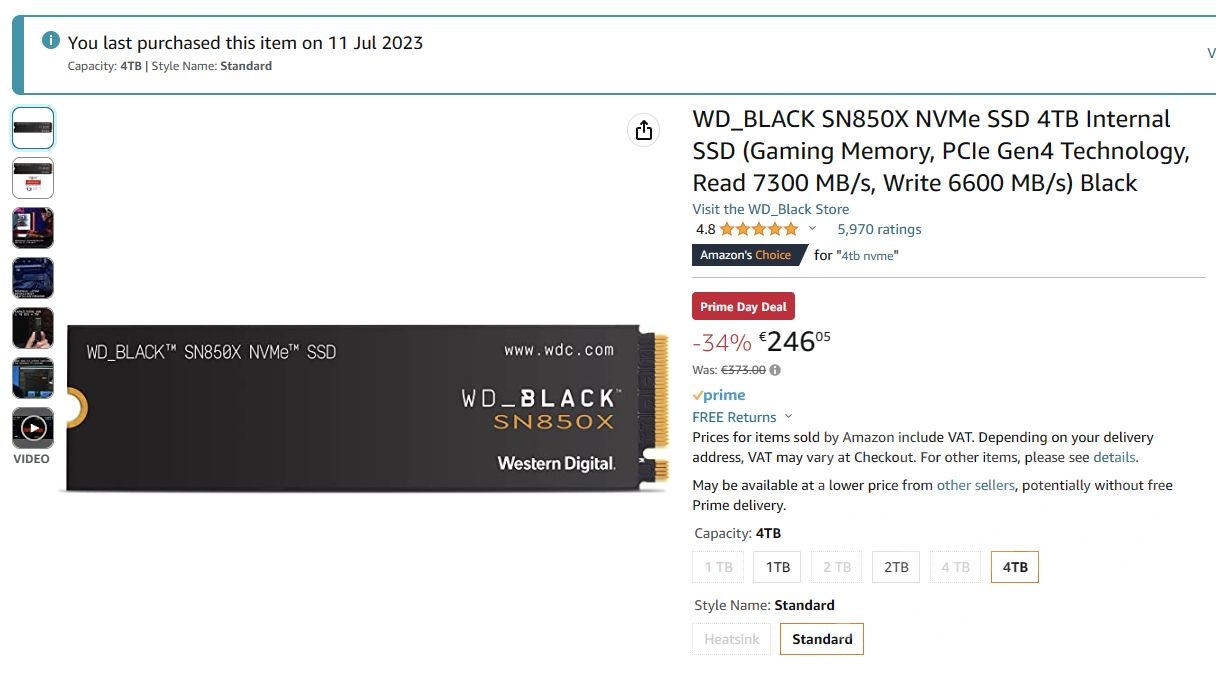Click the "4tb nvme" search term link

tap(869, 255)
